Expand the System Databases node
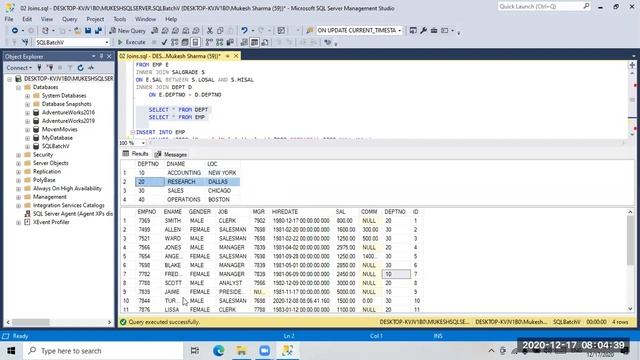The width and height of the screenshot is (640, 360). 27,96
